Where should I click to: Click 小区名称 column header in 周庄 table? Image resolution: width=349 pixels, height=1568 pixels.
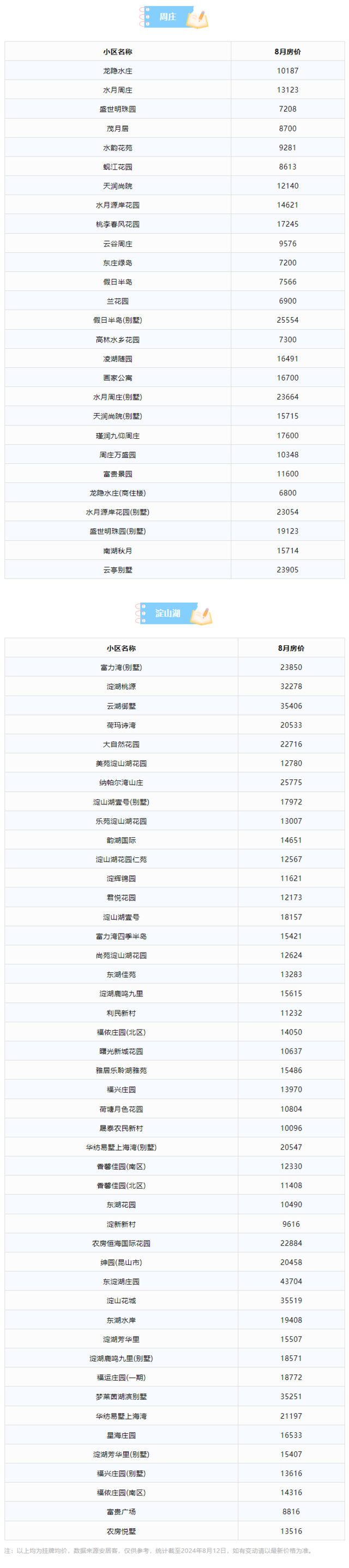118,52
